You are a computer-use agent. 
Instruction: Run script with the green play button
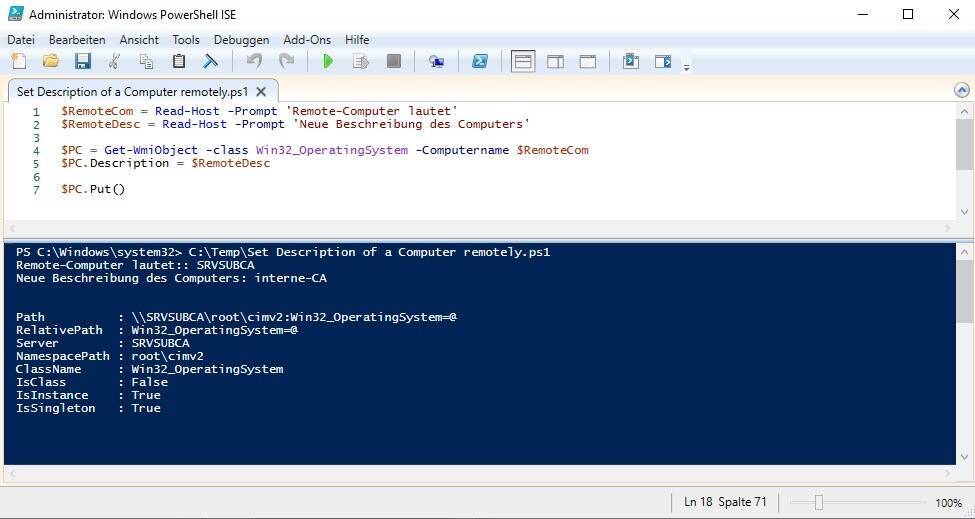327,62
